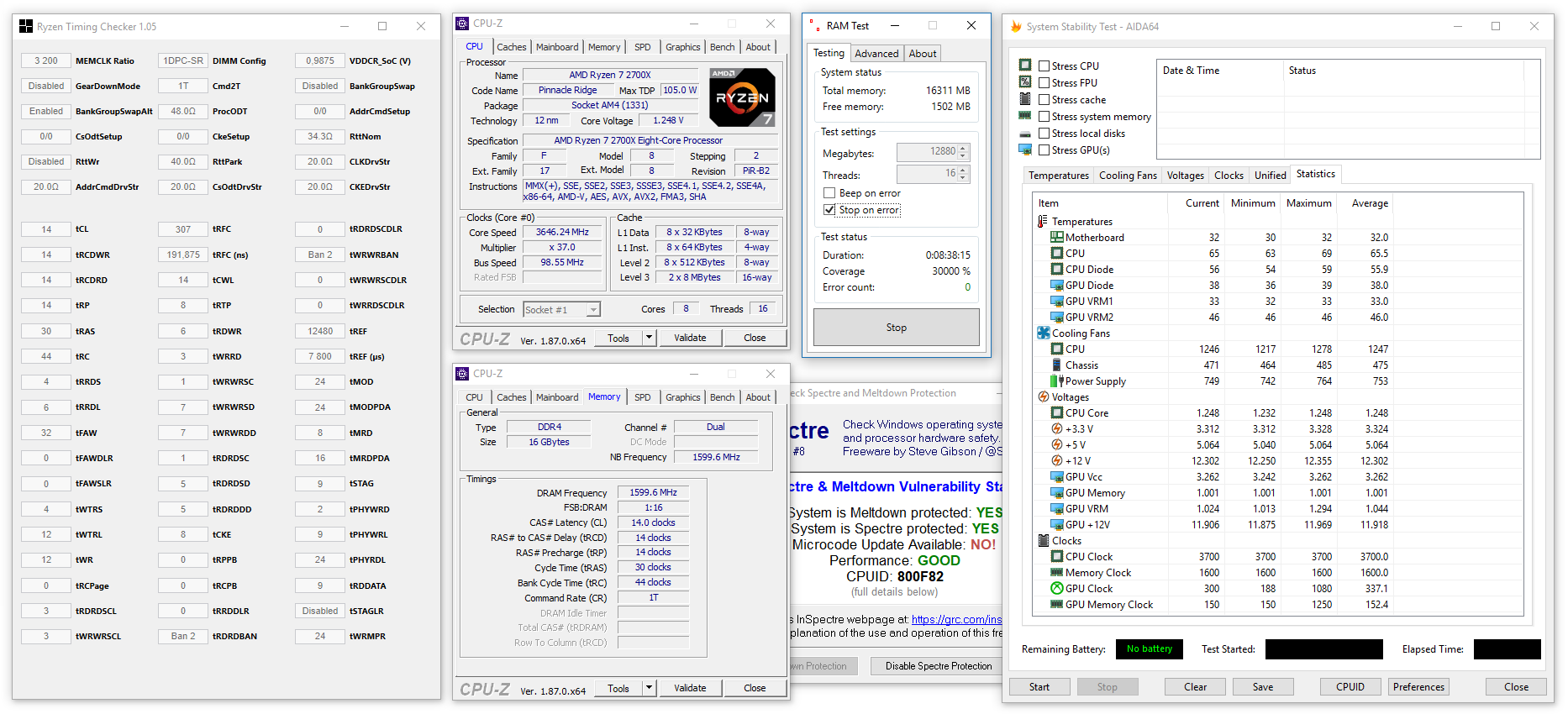This screenshot has height=714, width=1568.
Task: Enable the Stress system memory checkbox
Action: (1044, 117)
